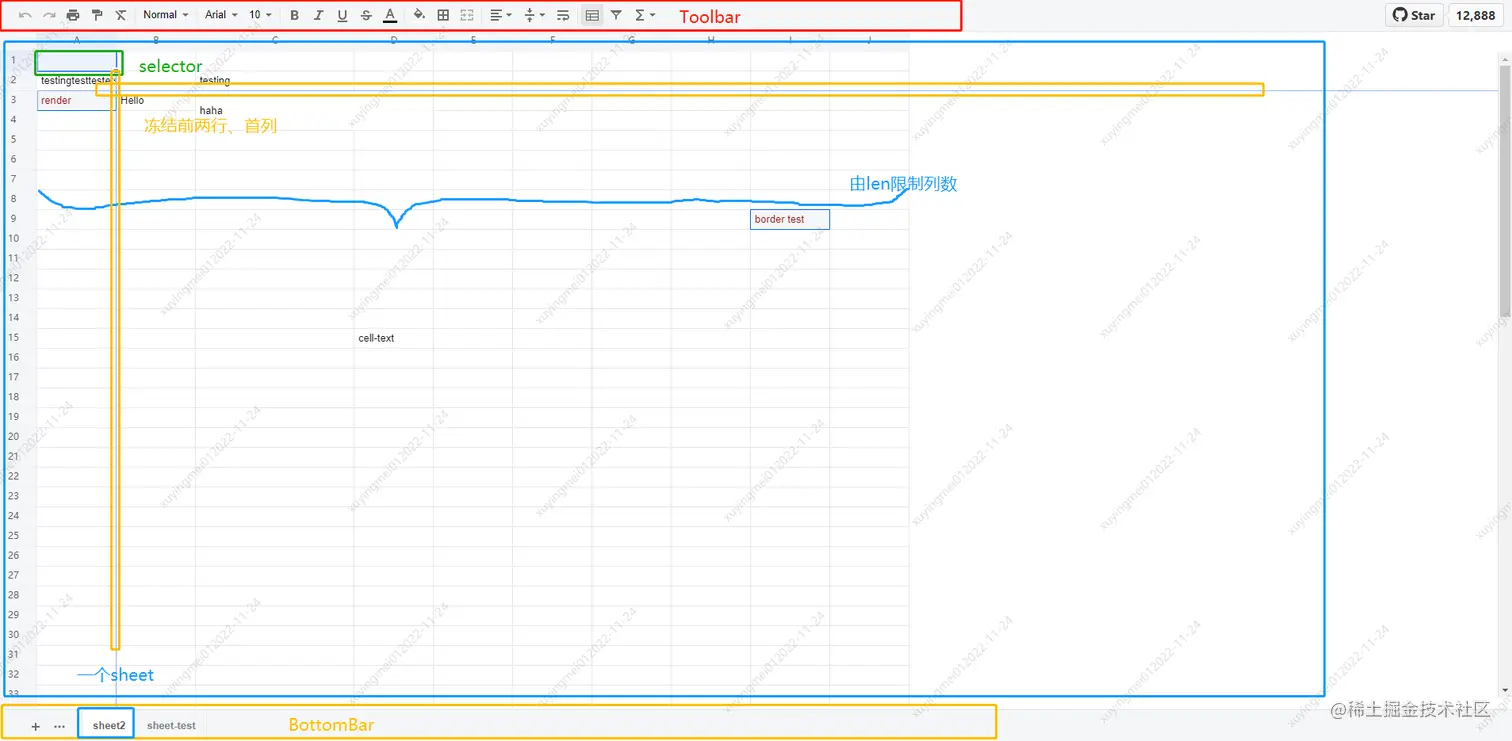Redo the last action
Viewport: 1512px width, 741px height.
click(x=49, y=15)
